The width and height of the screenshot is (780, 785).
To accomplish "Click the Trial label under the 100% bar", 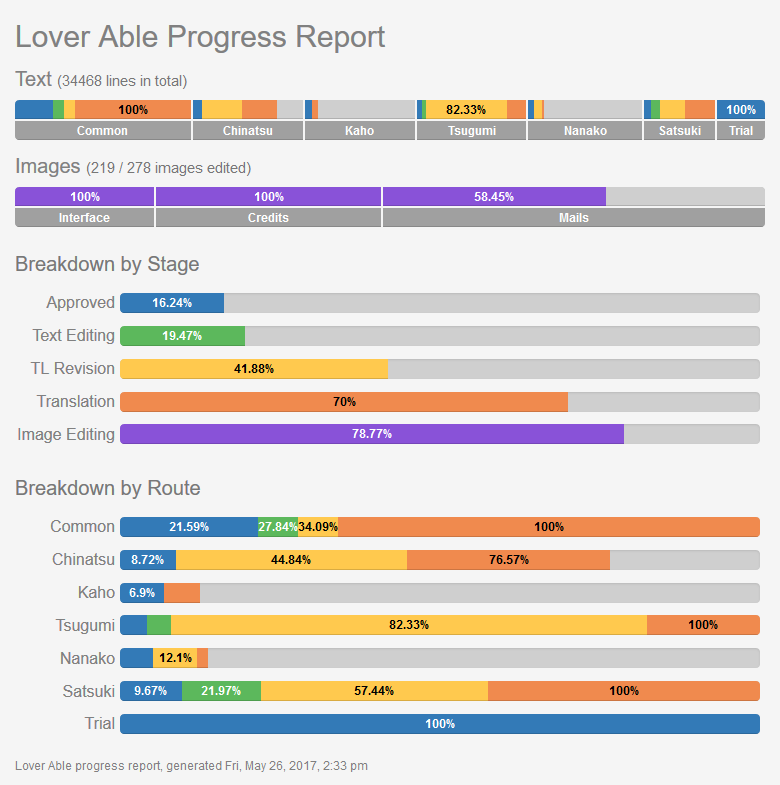I will pos(741,131).
